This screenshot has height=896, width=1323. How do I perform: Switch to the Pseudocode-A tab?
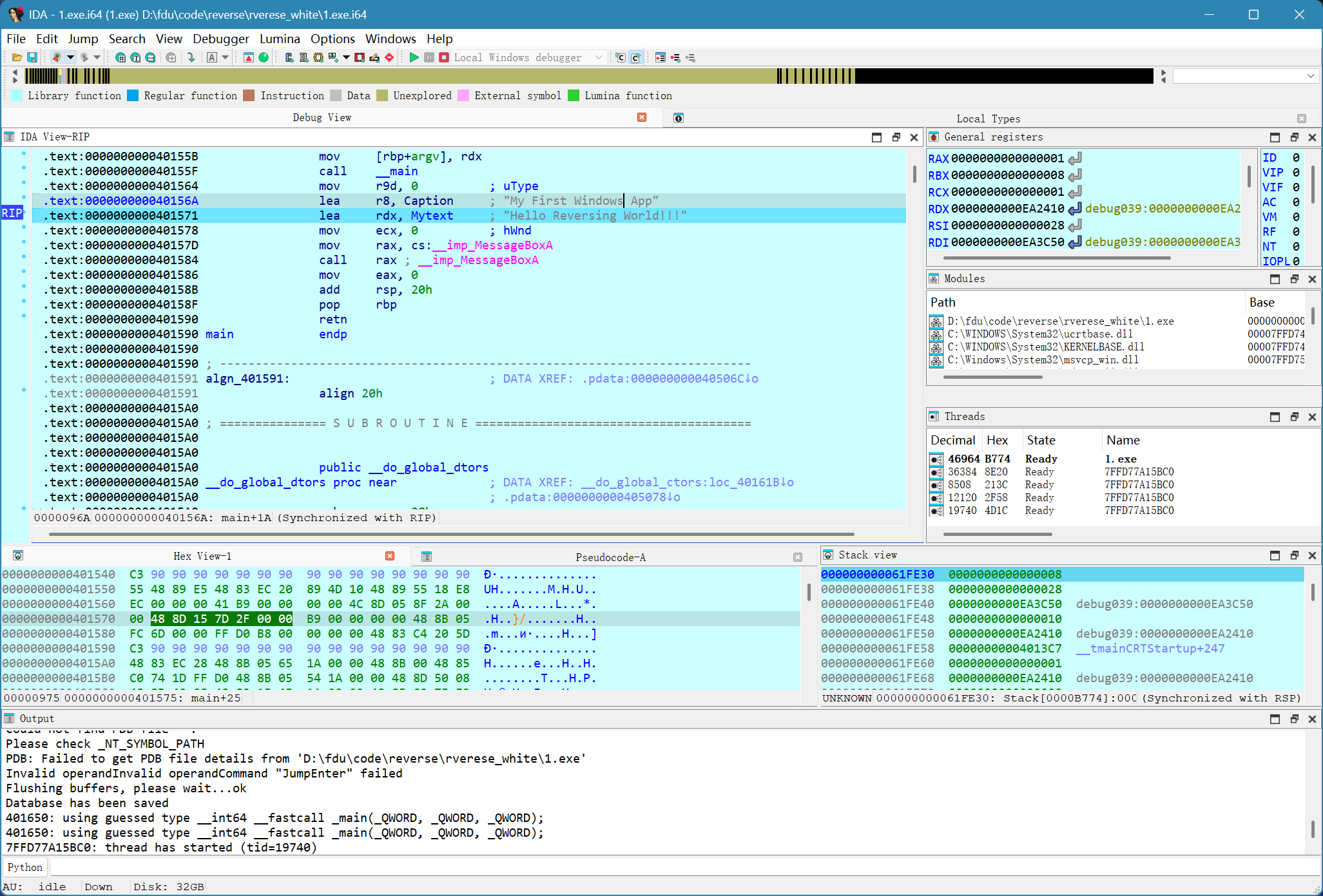coord(610,557)
